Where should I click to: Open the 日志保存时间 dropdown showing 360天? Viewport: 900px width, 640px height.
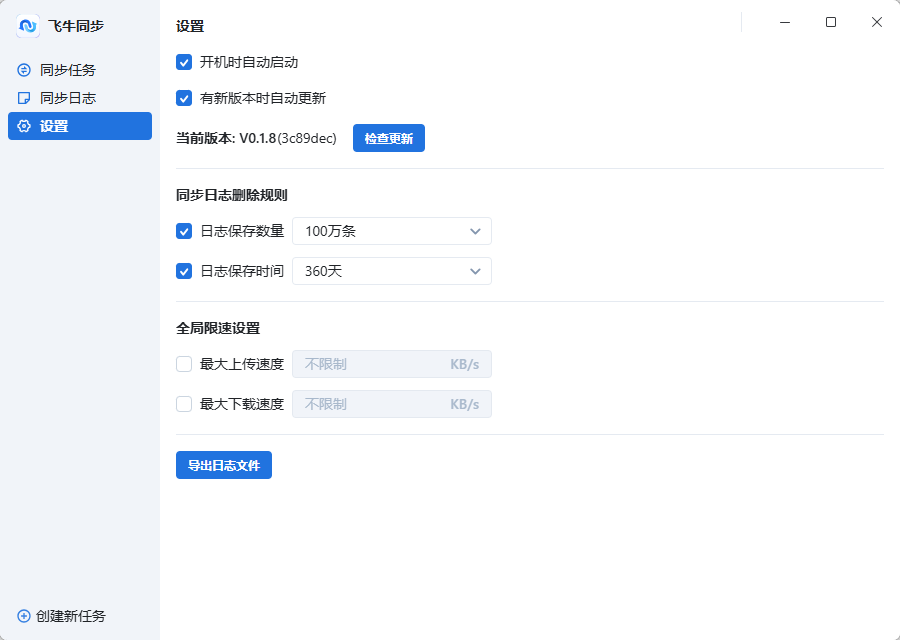click(x=391, y=270)
